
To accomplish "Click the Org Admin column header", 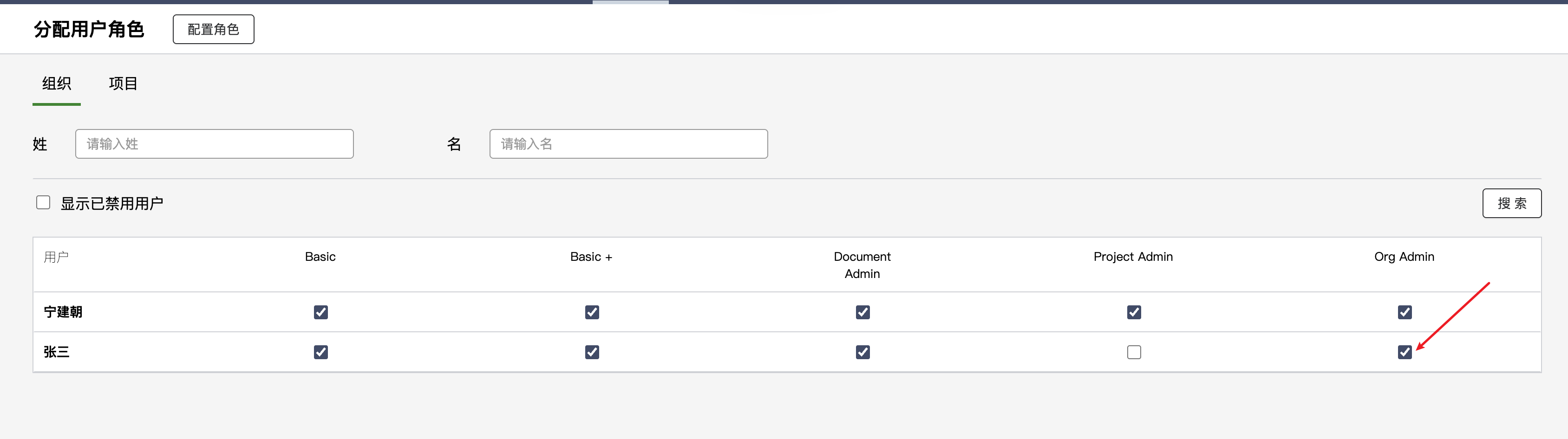I will coord(1404,257).
